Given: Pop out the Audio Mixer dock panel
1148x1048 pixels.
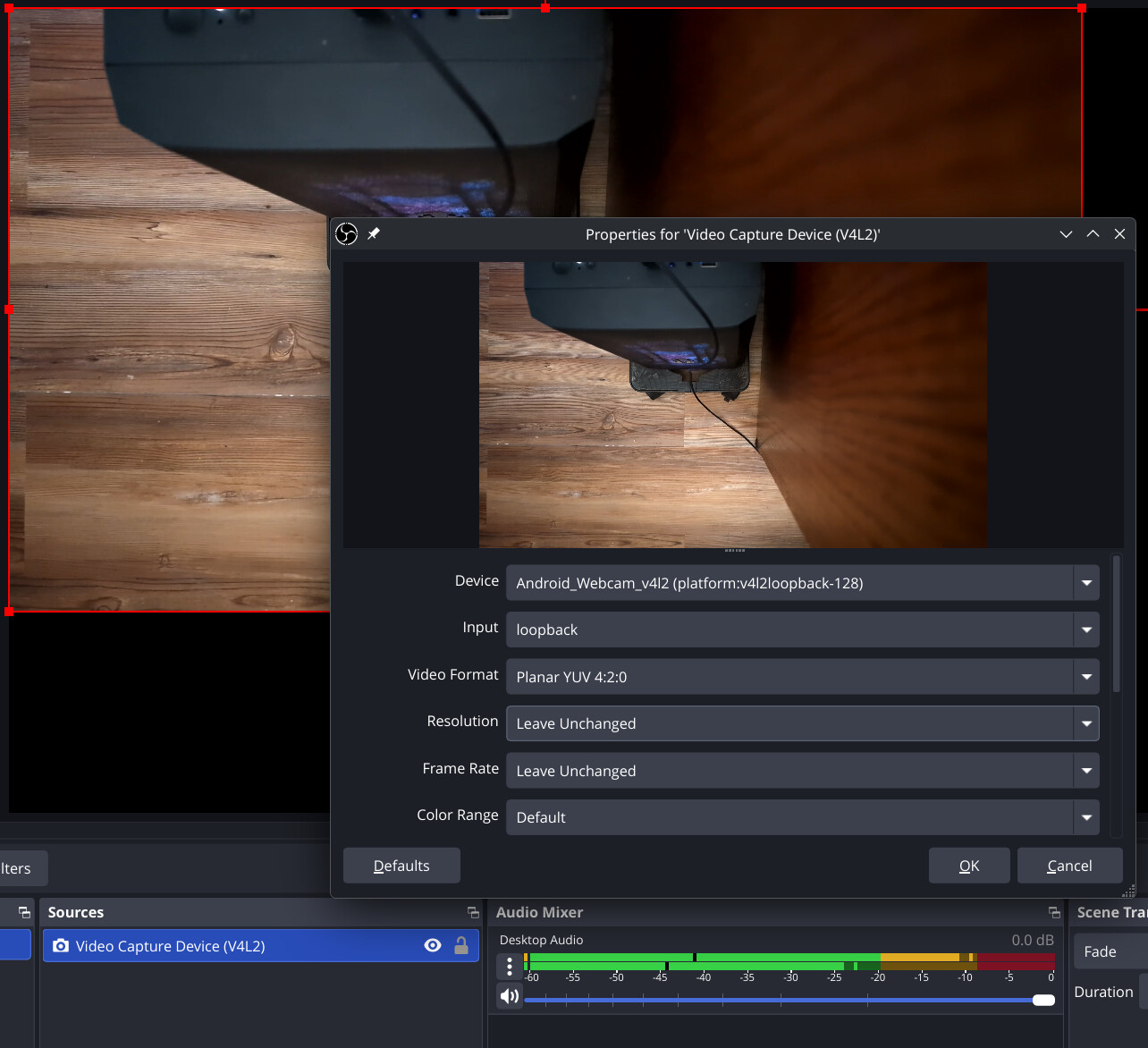Looking at the screenshot, I should 1054,912.
